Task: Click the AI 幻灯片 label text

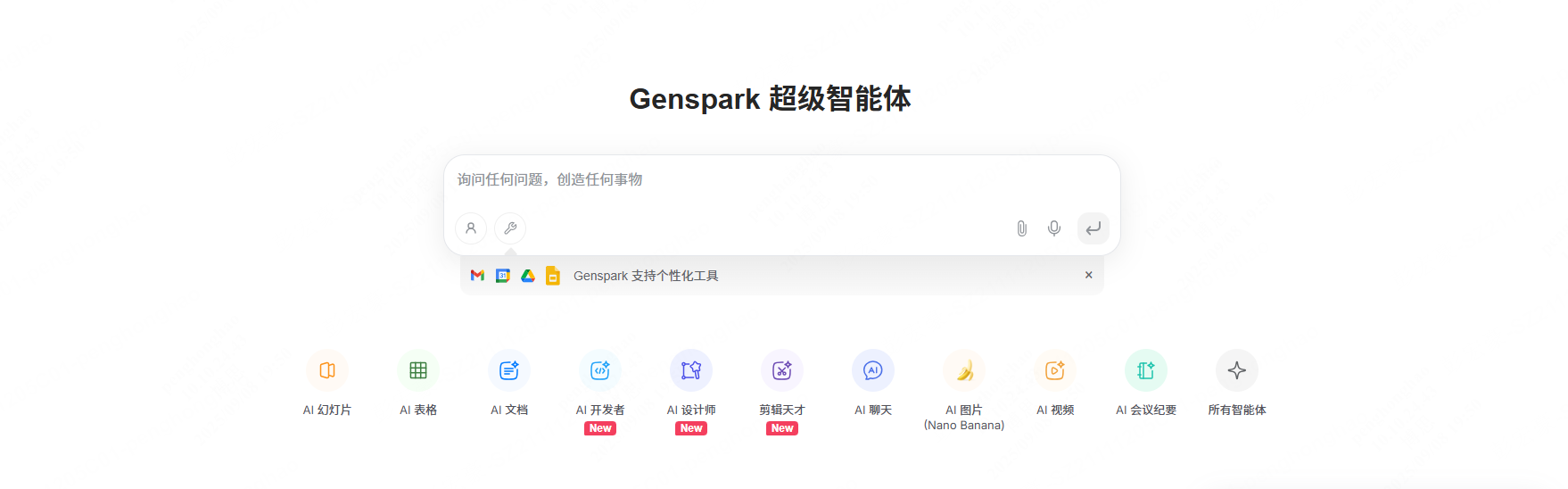Action: (x=327, y=410)
